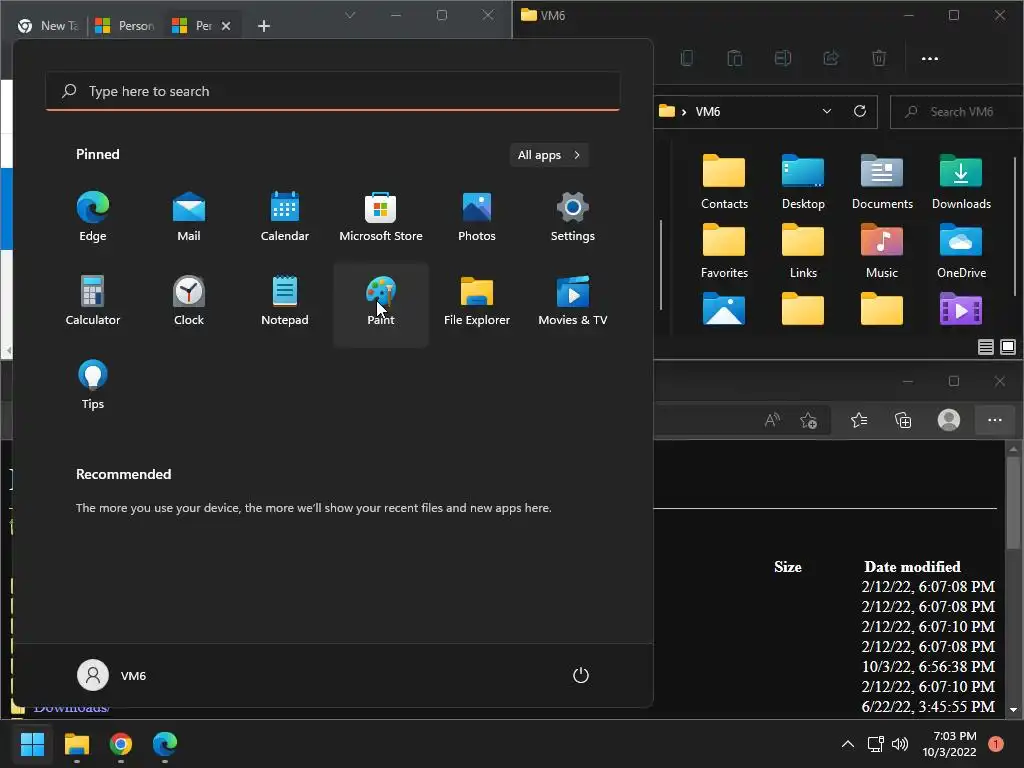The image size is (1024, 768).
Task: Open the Tips app
Action: tap(93, 385)
